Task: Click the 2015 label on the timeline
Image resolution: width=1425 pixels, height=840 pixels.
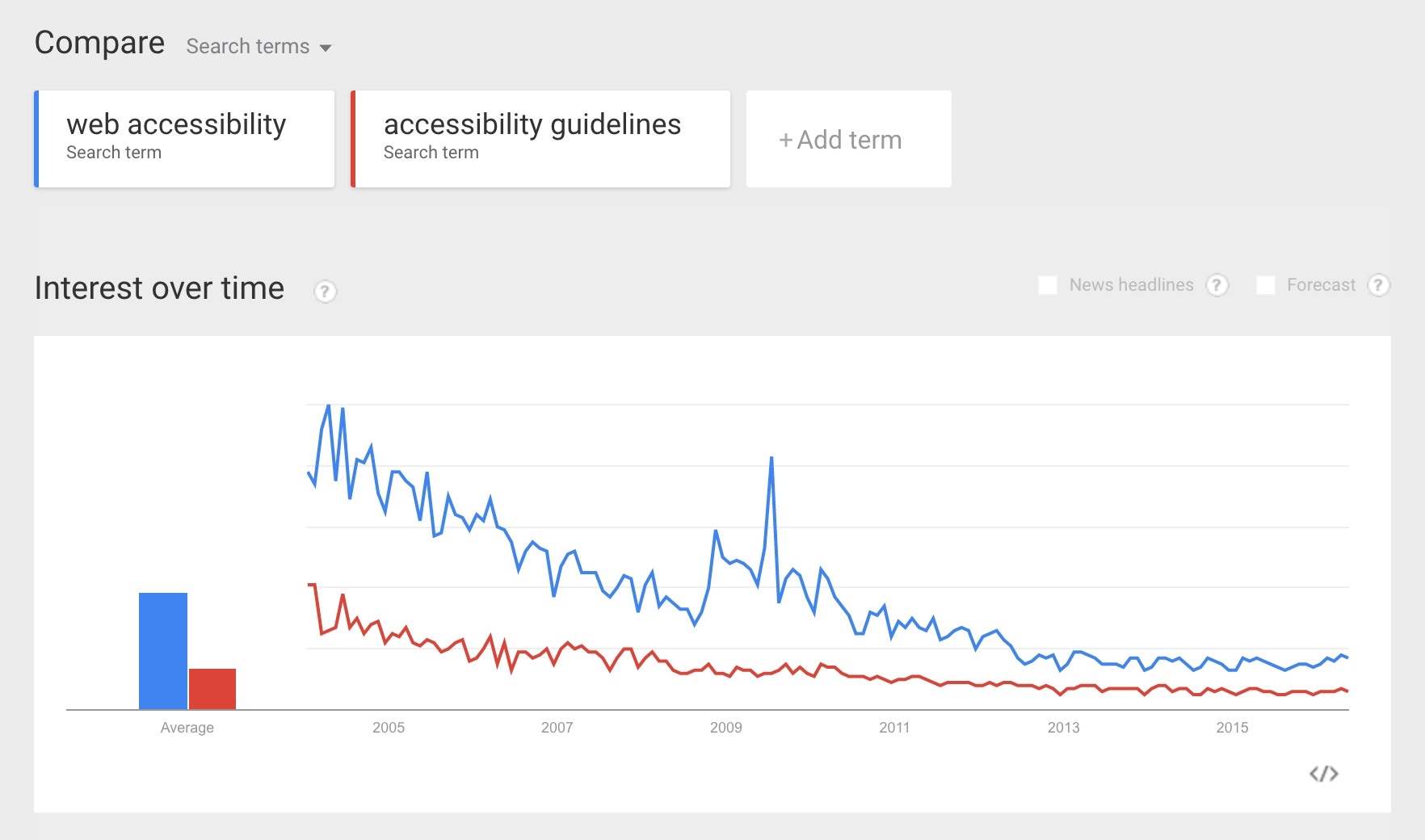Action: coord(1232,728)
